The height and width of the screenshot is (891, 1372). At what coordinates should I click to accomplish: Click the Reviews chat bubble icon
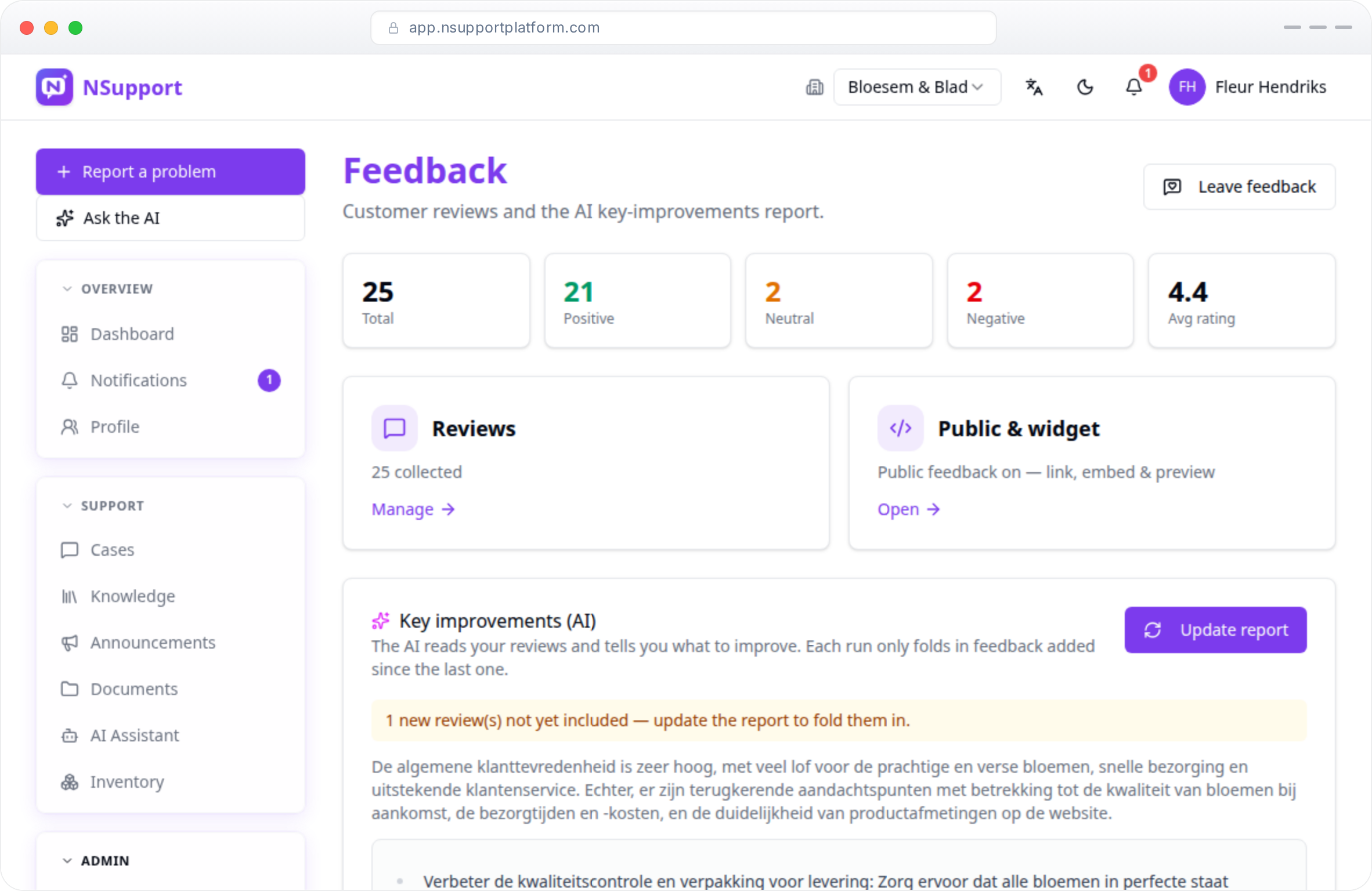pos(395,428)
